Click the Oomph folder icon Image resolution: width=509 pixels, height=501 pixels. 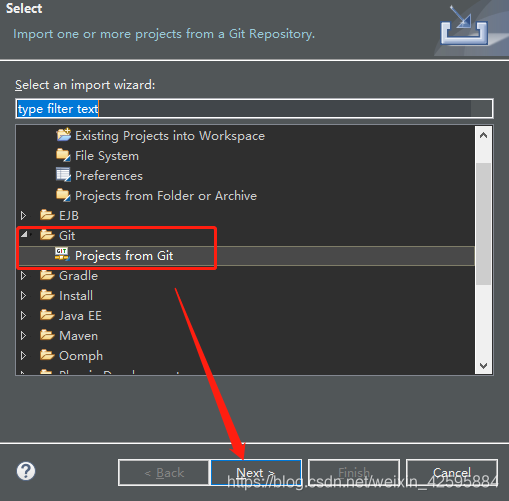tap(47, 355)
